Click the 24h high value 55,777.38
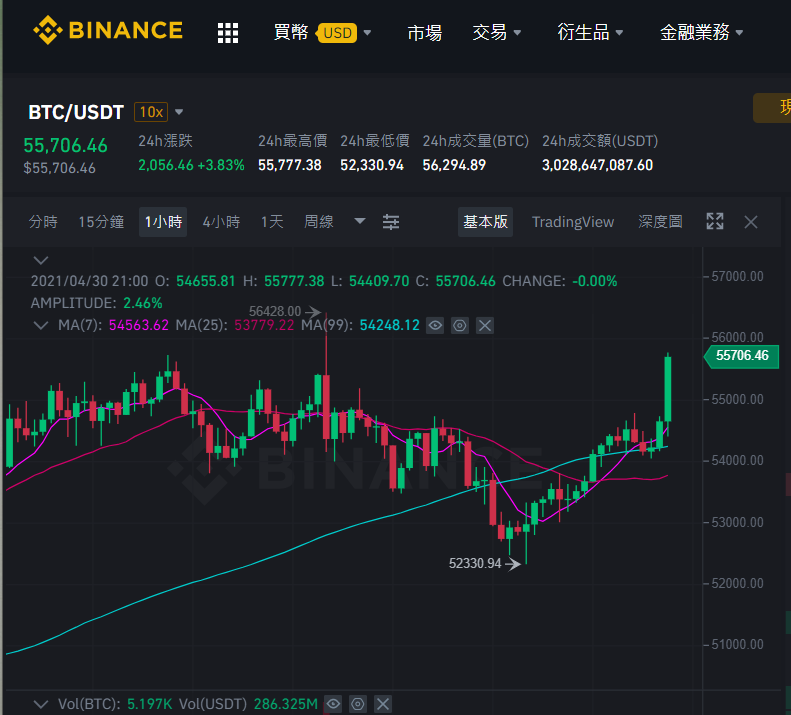 pos(290,165)
